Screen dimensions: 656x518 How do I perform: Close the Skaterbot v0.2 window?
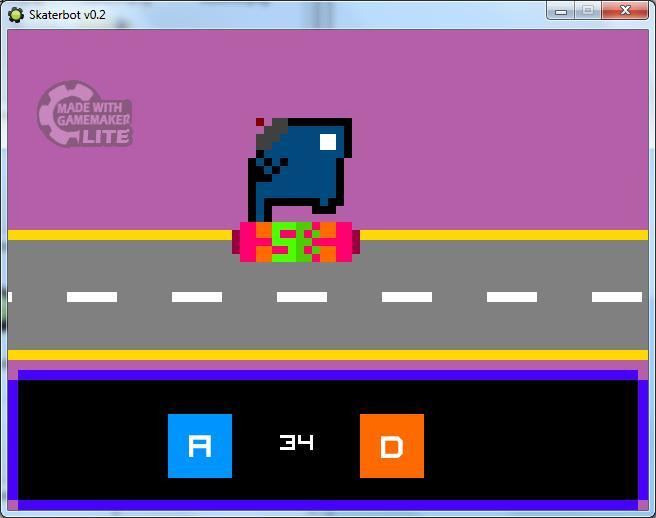coord(625,10)
